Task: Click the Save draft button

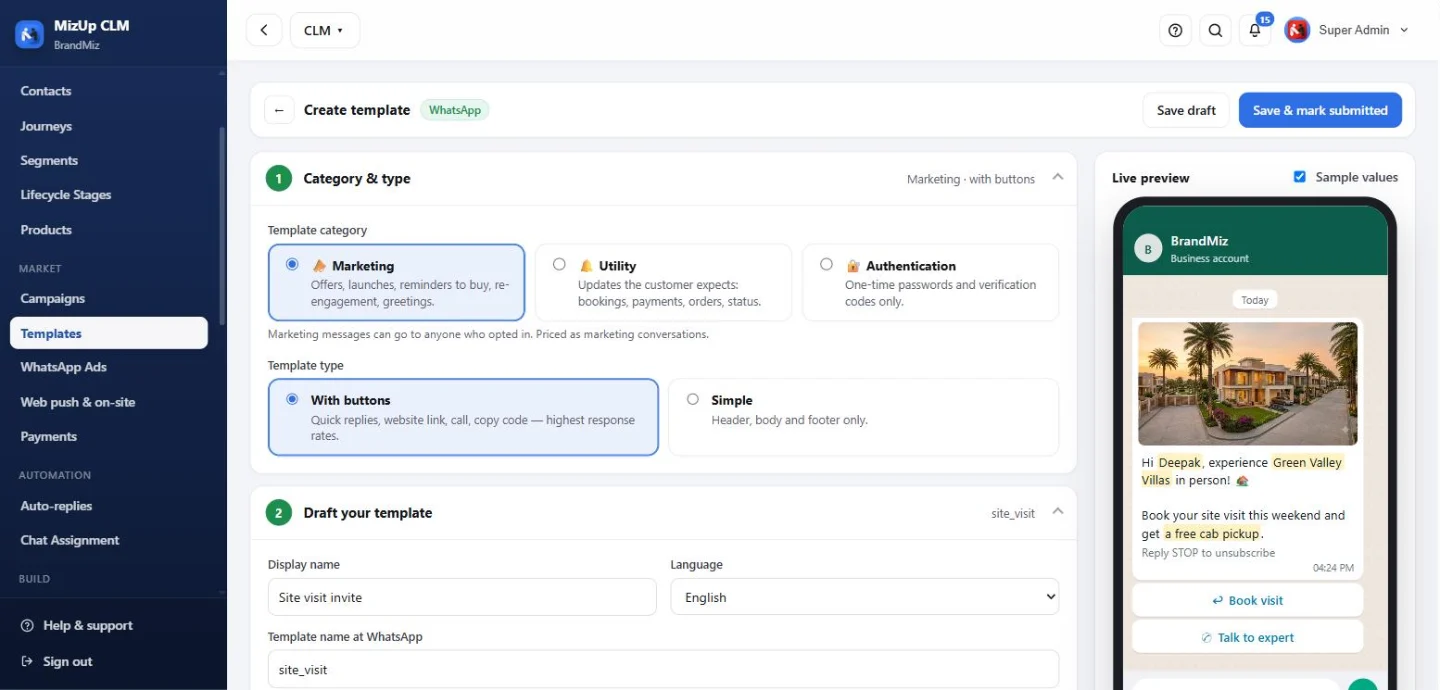Action: (1186, 110)
